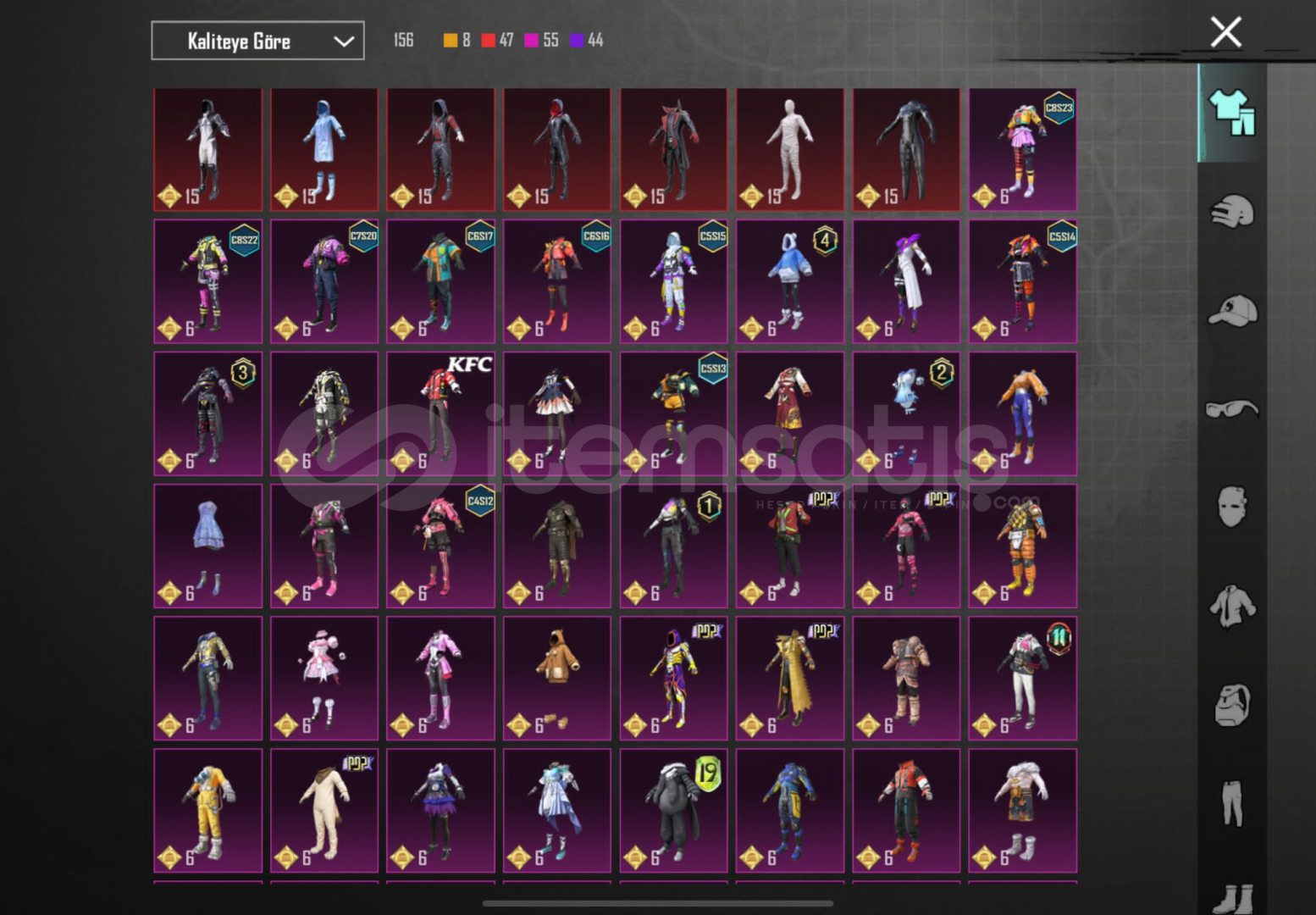Screen dimensions: 1316x915
Task: Click the orange quality swatch count 8
Action: [x=456, y=40]
